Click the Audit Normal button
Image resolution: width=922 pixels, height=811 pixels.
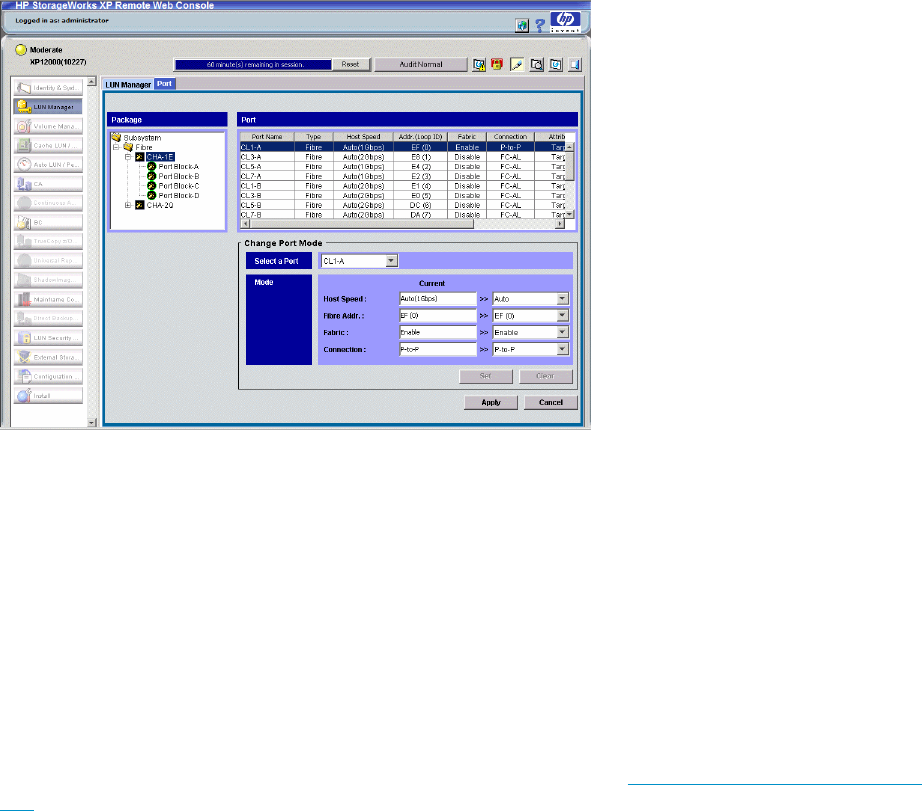click(x=421, y=65)
